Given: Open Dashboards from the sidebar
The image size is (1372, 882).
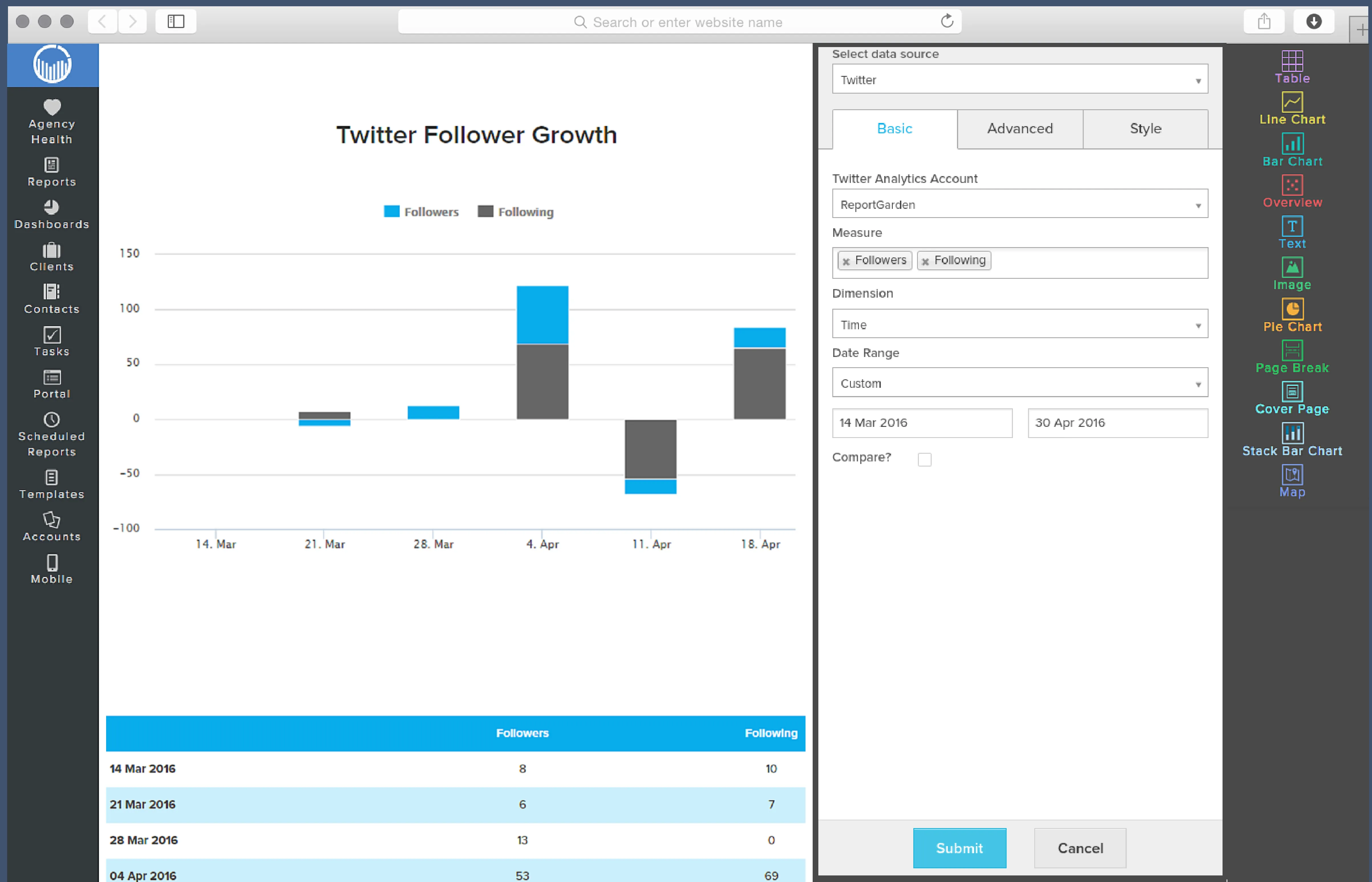Looking at the screenshot, I should [52, 214].
